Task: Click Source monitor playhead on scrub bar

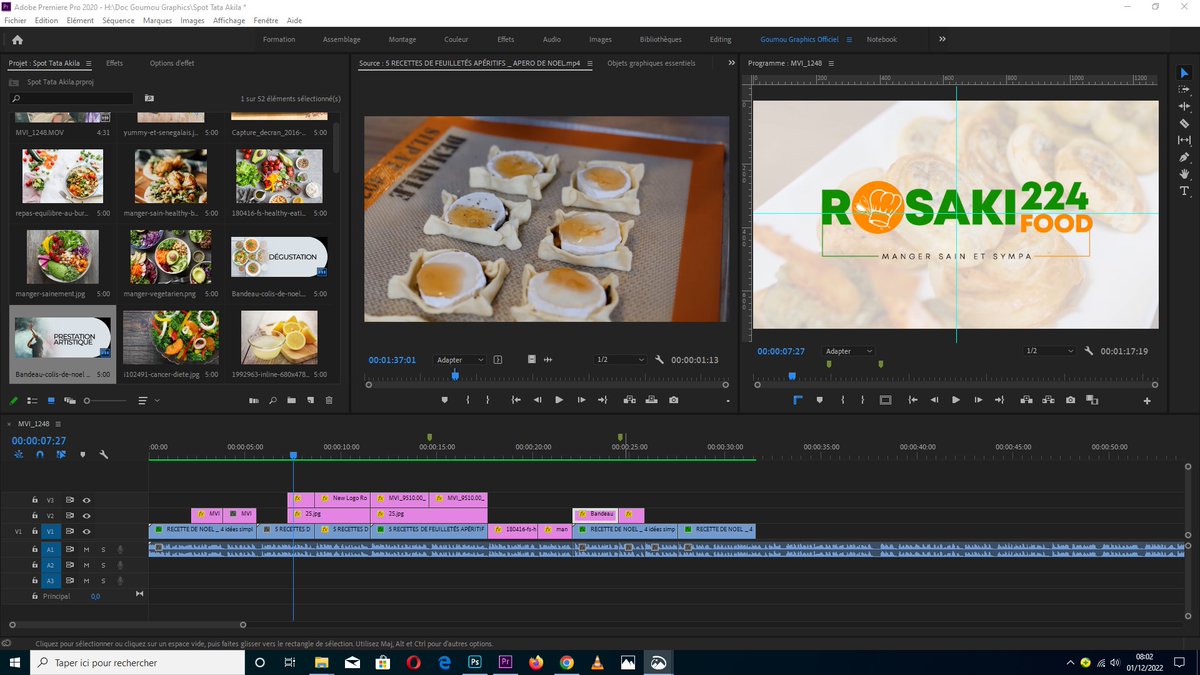Action: point(455,375)
